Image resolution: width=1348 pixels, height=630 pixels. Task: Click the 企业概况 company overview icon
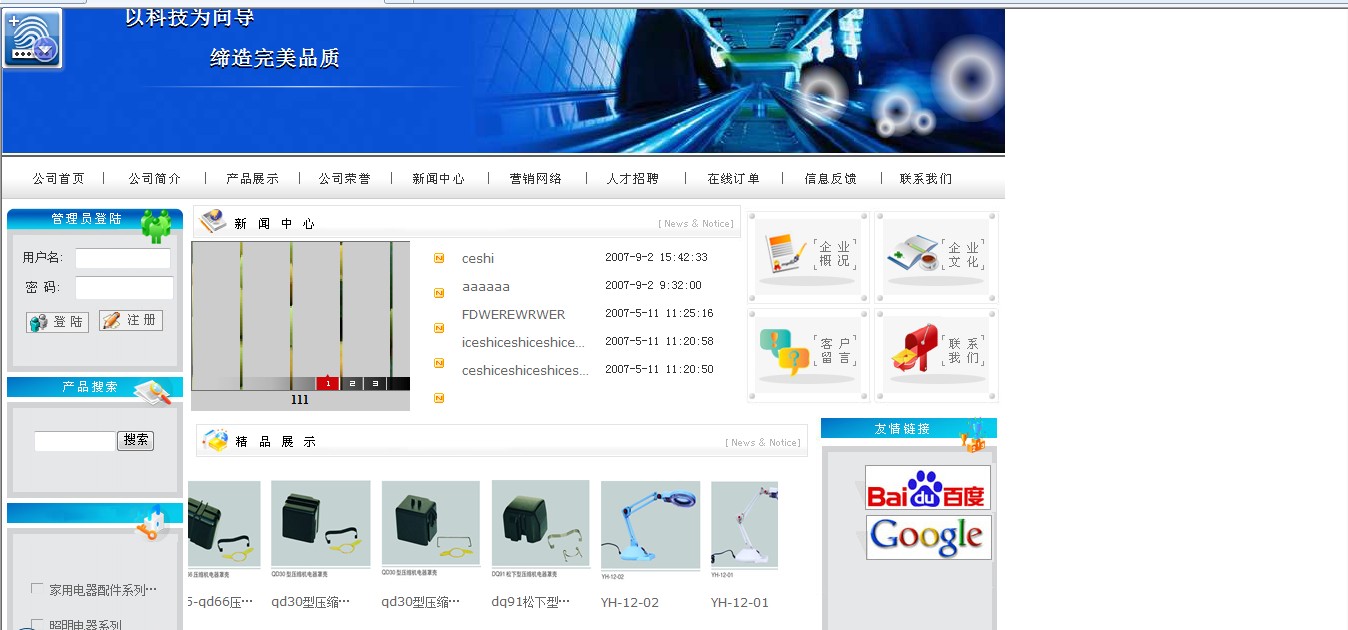[808, 257]
